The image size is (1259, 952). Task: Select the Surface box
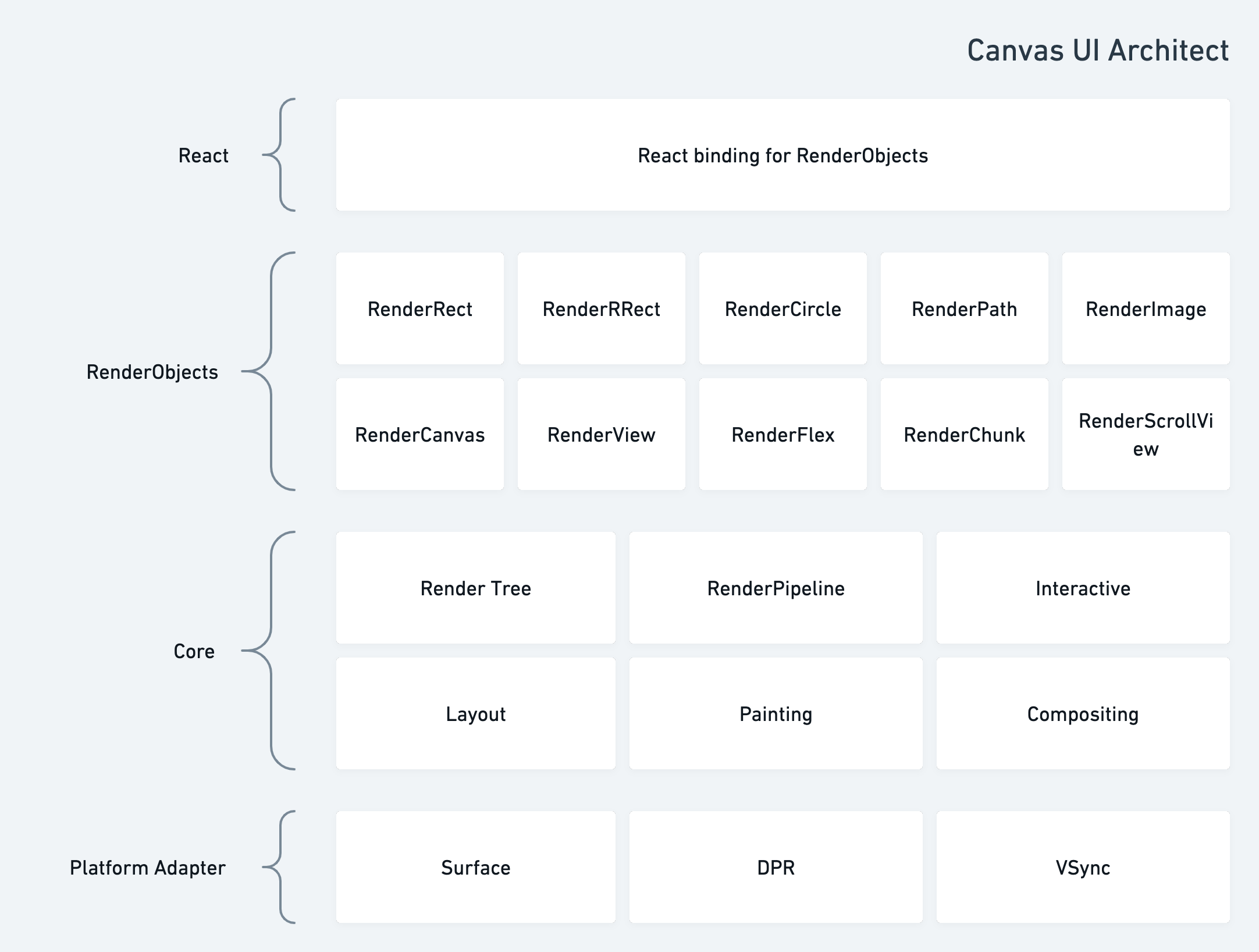475,867
